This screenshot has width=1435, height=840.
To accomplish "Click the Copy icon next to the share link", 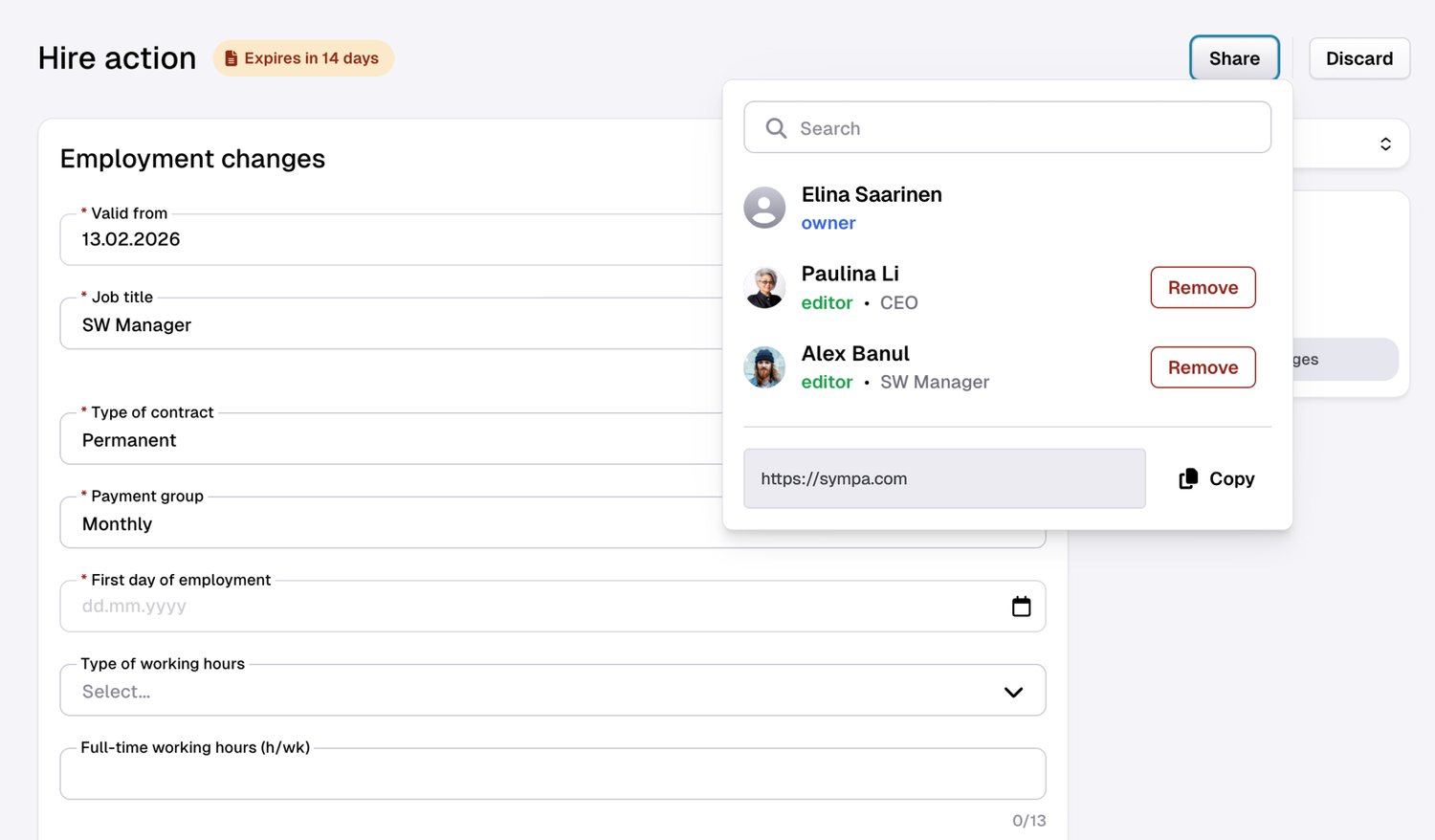I will point(1188,478).
